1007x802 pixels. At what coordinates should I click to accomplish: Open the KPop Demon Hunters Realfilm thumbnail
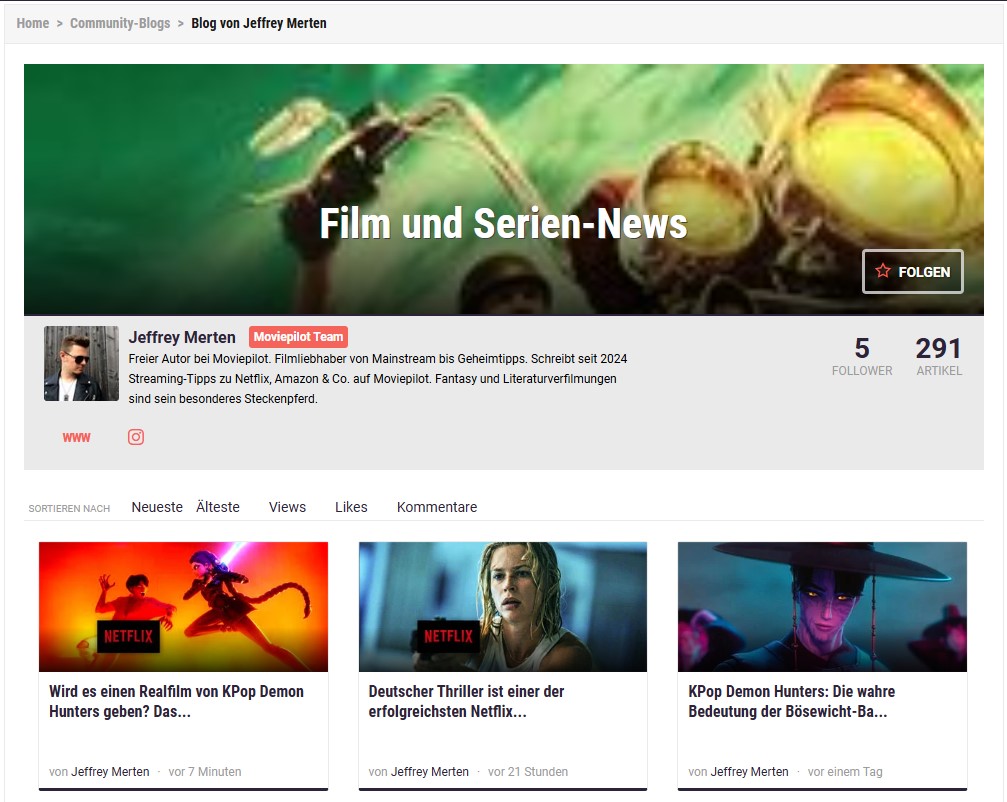pos(183,606)
